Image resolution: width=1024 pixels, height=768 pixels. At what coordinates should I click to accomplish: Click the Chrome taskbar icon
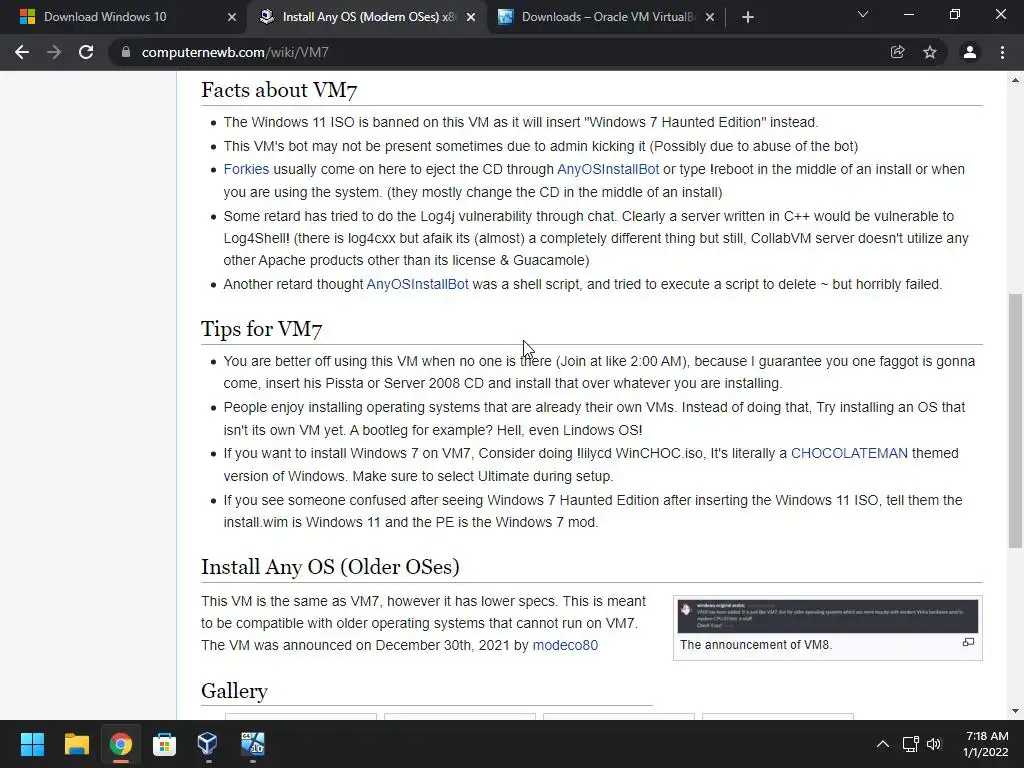click(x=120, y=744)
